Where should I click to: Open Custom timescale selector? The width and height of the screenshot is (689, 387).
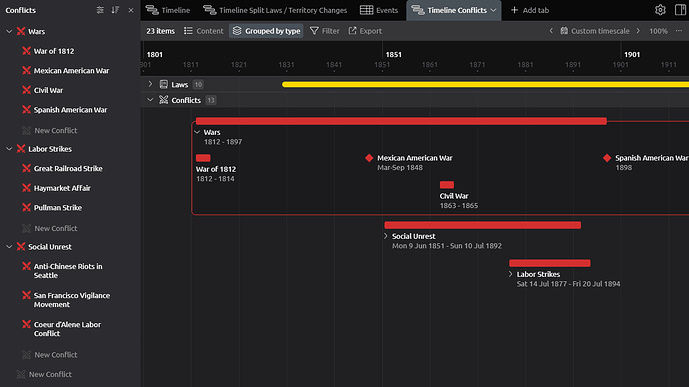pyautogui.click(x=595, y=31)
